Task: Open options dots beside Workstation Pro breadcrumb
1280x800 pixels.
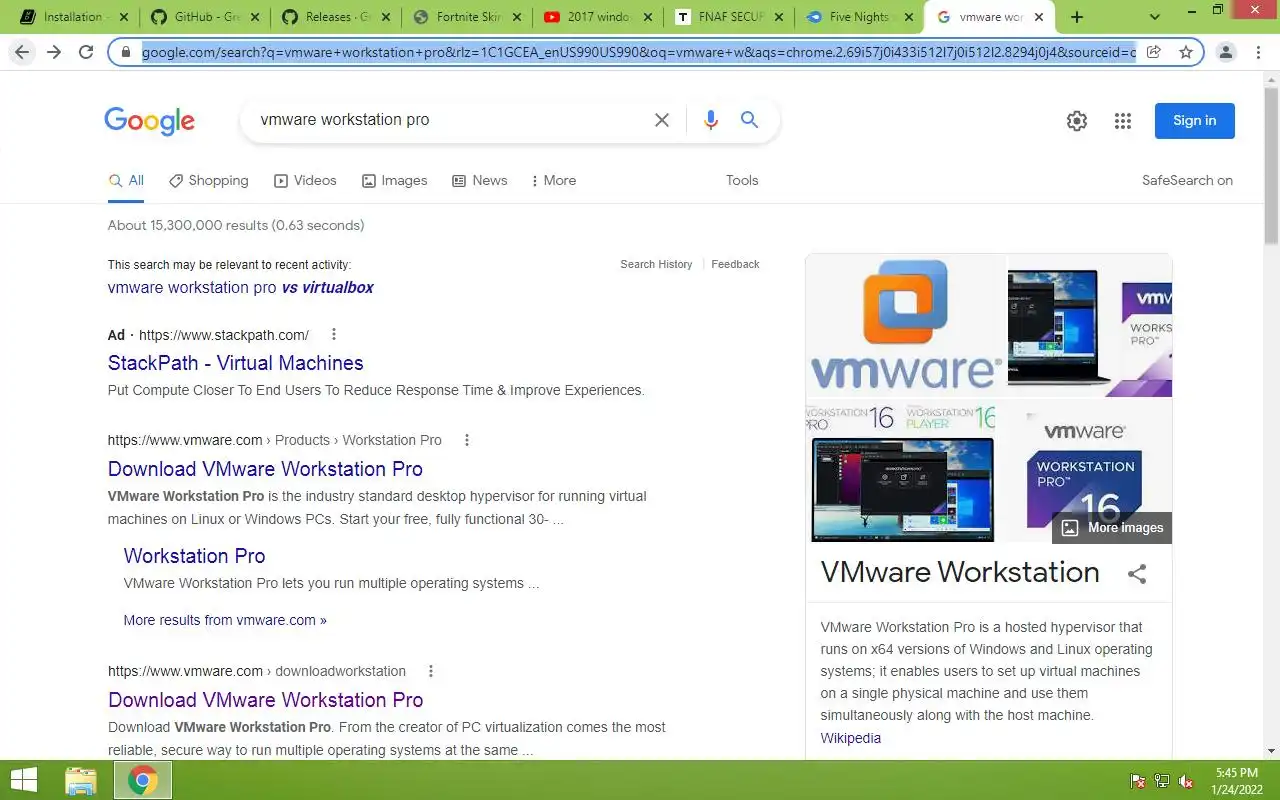Action: coord(466,440)
